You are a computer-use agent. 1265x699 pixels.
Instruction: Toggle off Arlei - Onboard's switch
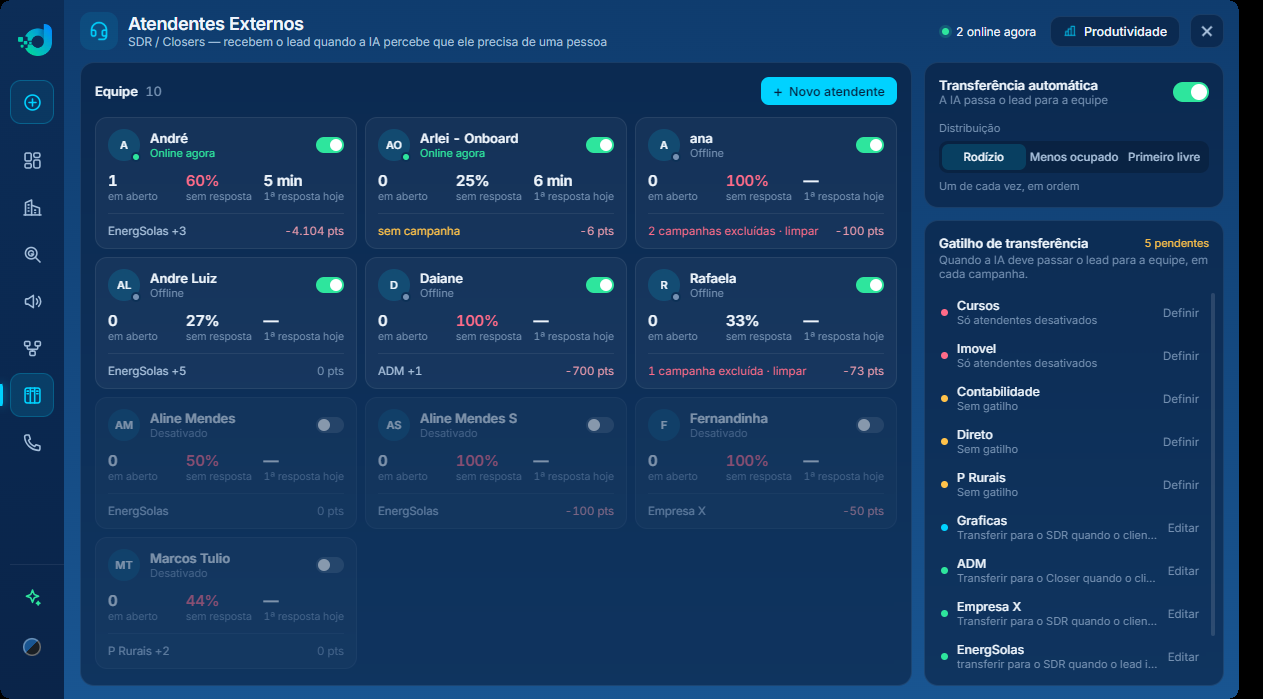click(x=600, y=145)
